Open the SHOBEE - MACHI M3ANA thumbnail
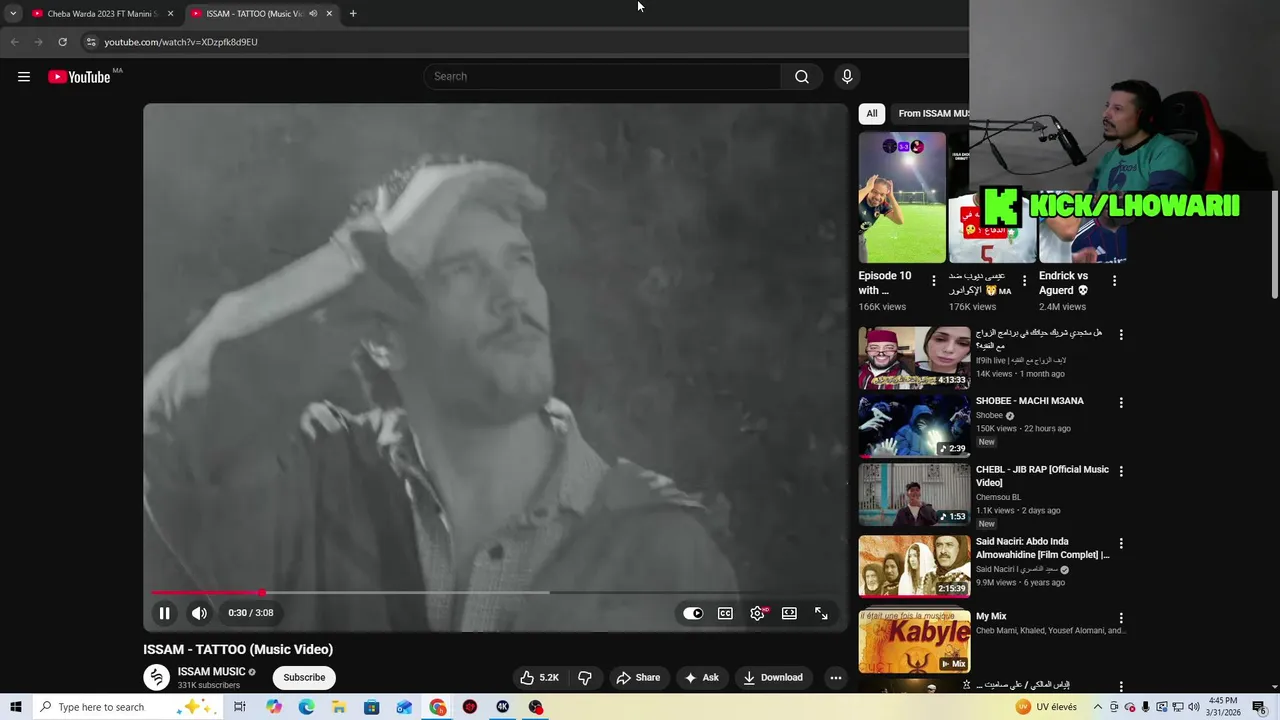The image size is (1280, 720). tap(914, 425)
